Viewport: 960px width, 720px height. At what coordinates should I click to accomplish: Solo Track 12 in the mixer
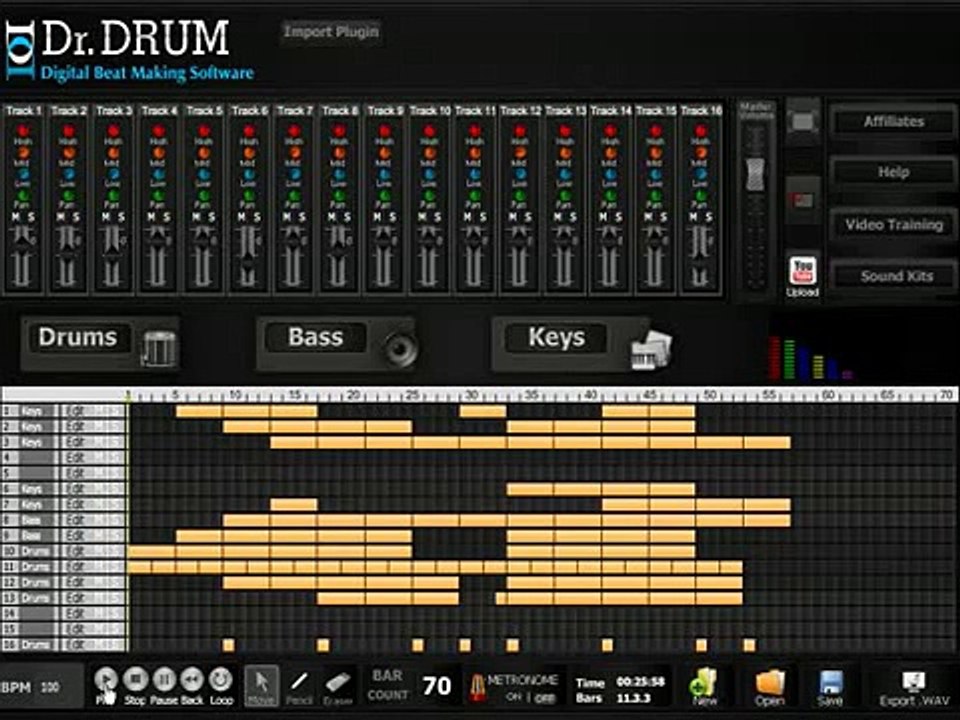coord(528,217)
